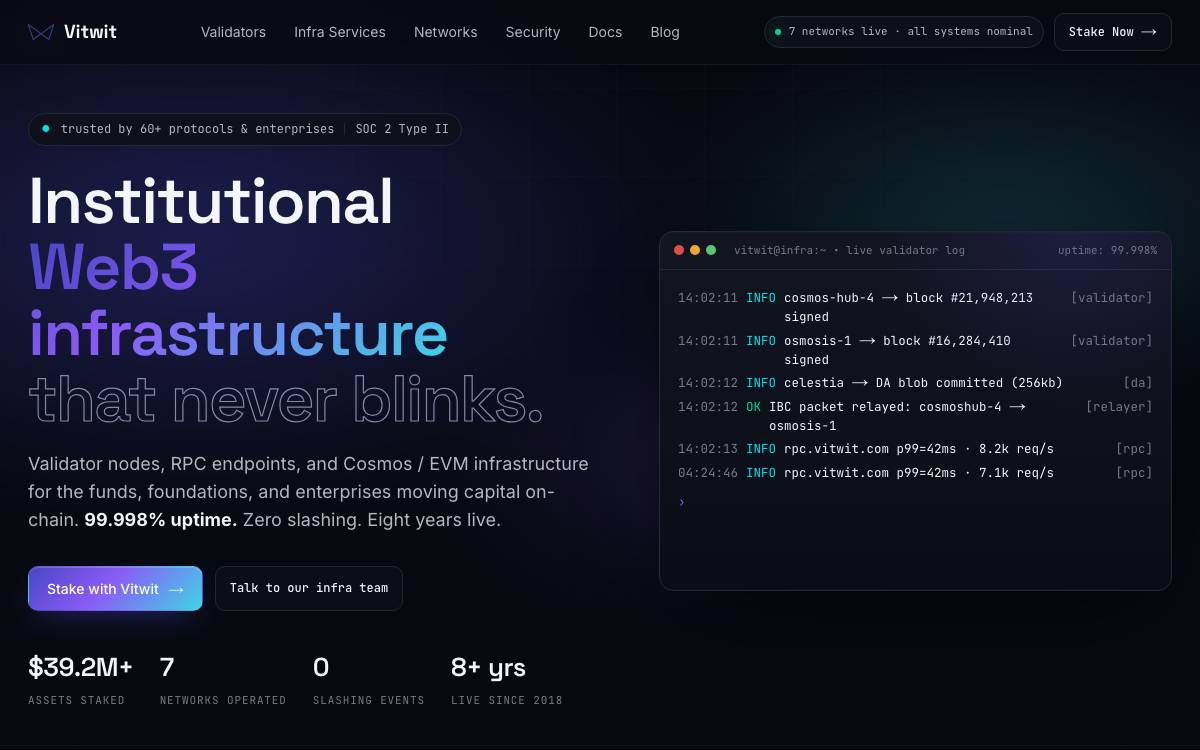
Task: Click the celestia DA blob committed line
Action: coord(915,383)
